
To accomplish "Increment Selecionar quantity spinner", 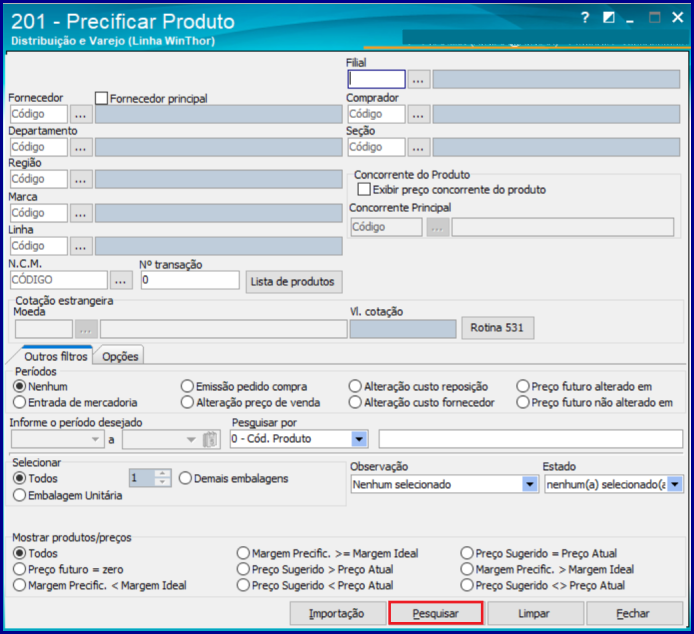I will pyautogui.click(x=162, y=473).
